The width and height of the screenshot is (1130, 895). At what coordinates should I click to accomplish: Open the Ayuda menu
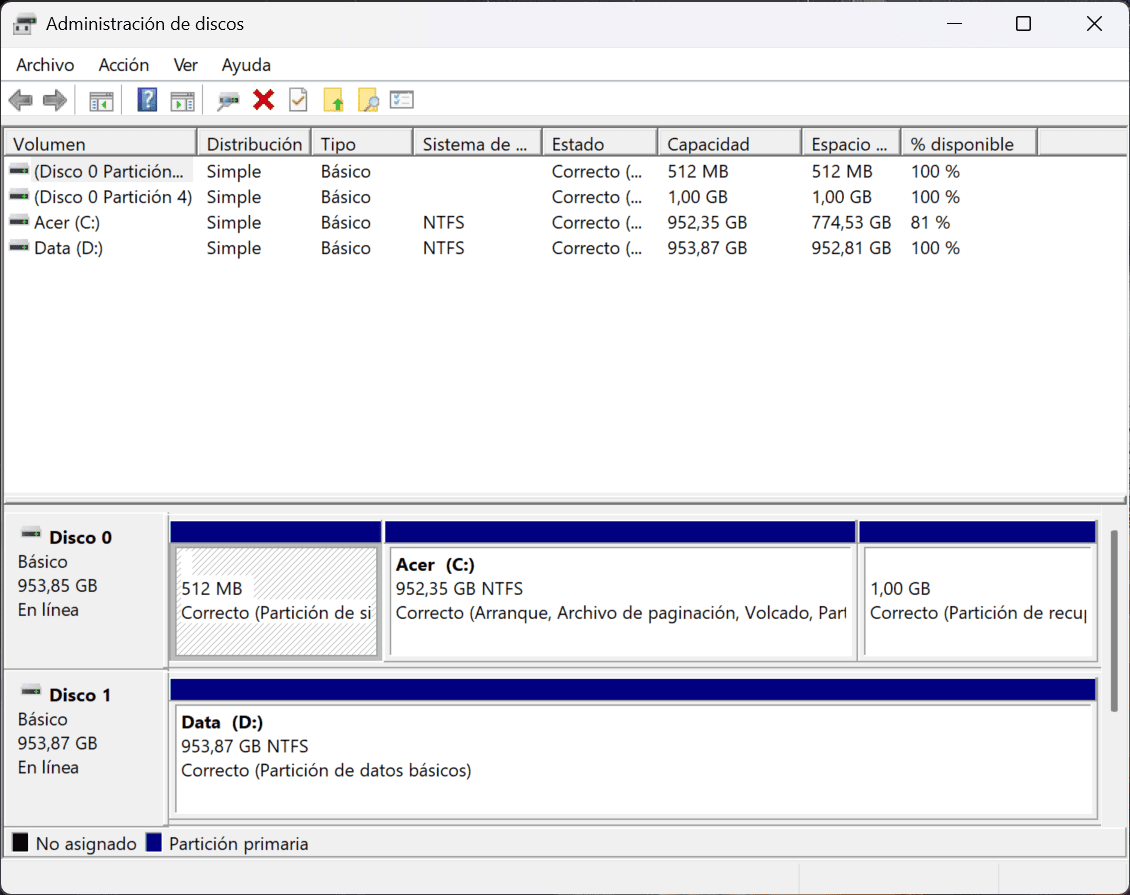point(246,65)
